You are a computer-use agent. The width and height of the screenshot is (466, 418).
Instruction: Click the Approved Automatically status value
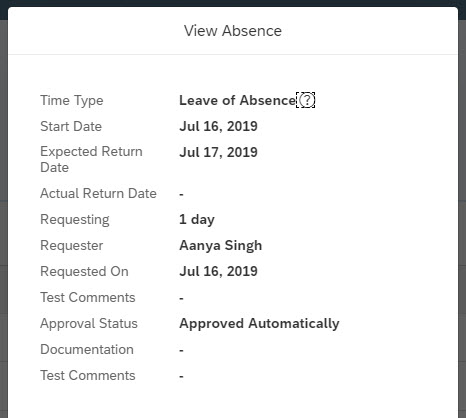(x=259, y=324)
